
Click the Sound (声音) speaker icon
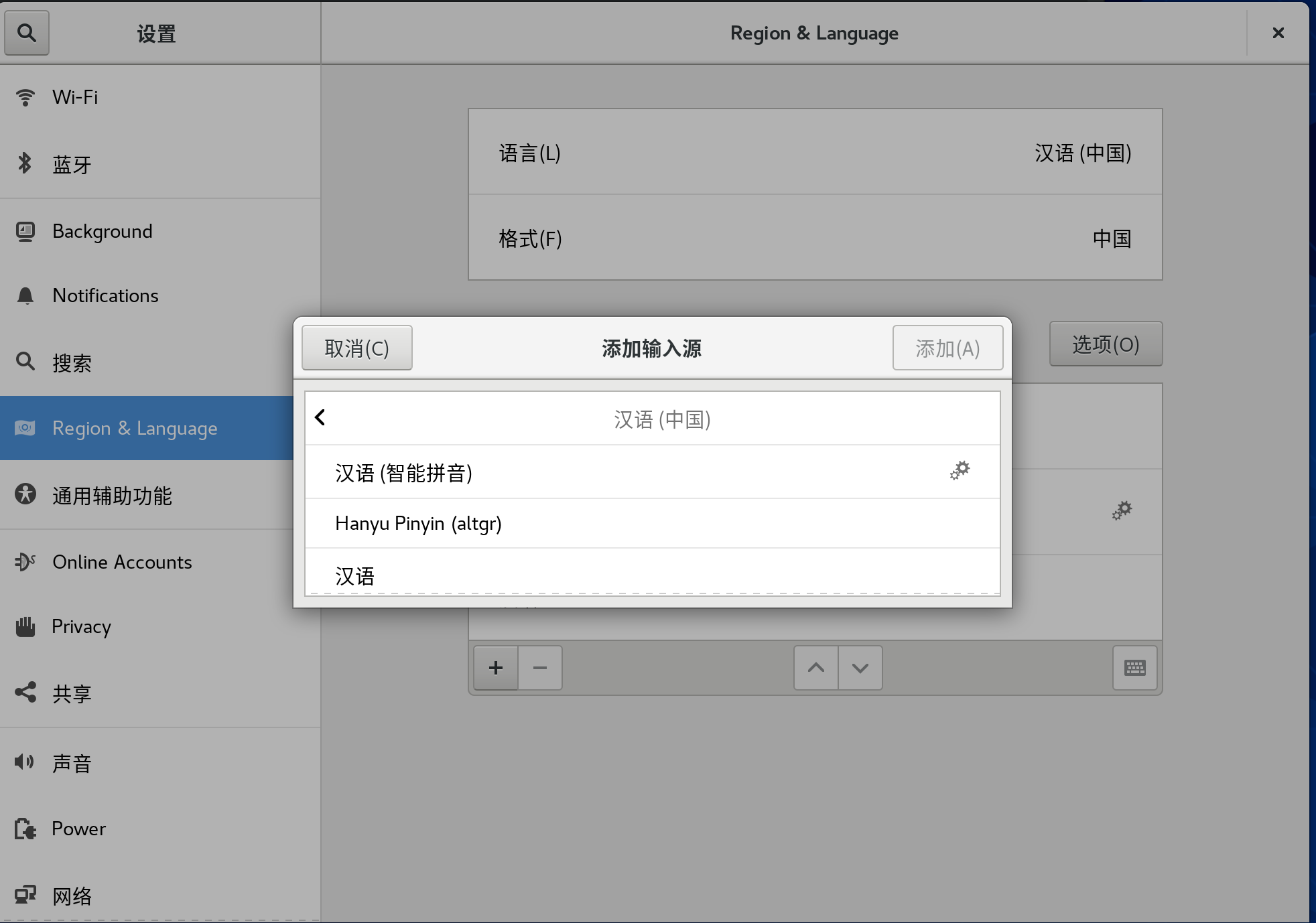point(25,762)
